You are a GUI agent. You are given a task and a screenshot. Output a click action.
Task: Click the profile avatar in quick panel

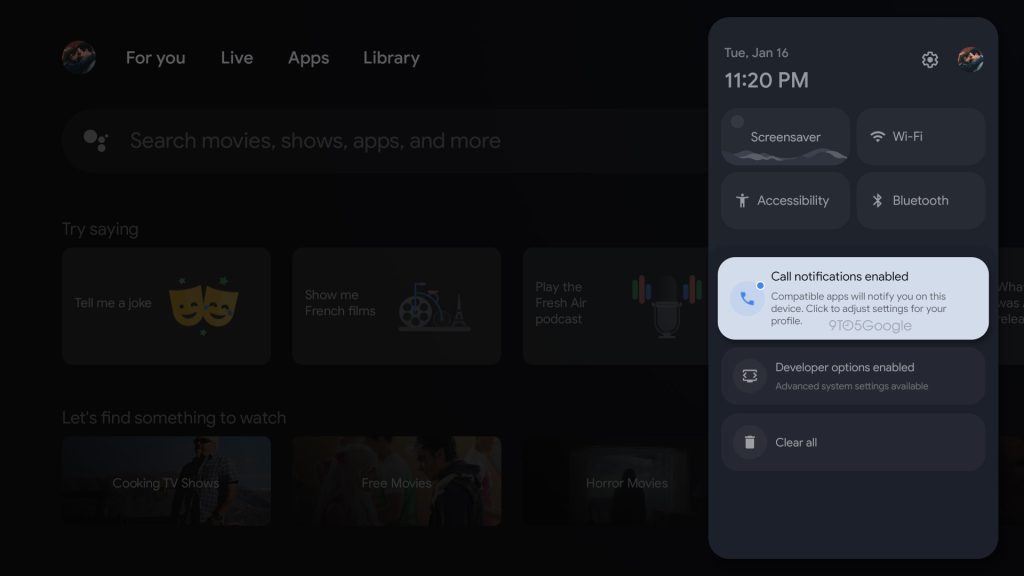(970, 60)
